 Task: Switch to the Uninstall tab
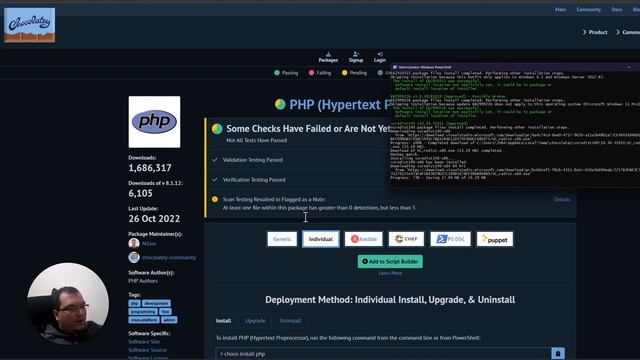point(291,321)
